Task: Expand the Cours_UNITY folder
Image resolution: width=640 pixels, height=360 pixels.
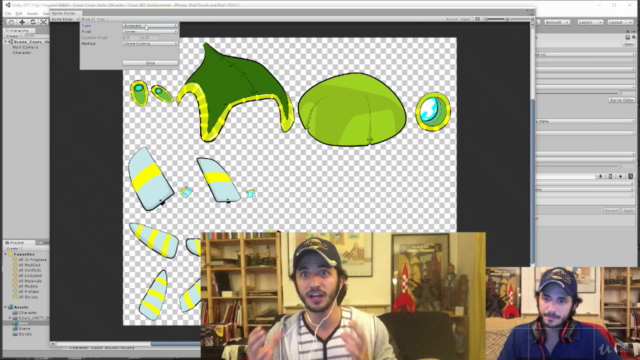Action: tap(10, 318)
